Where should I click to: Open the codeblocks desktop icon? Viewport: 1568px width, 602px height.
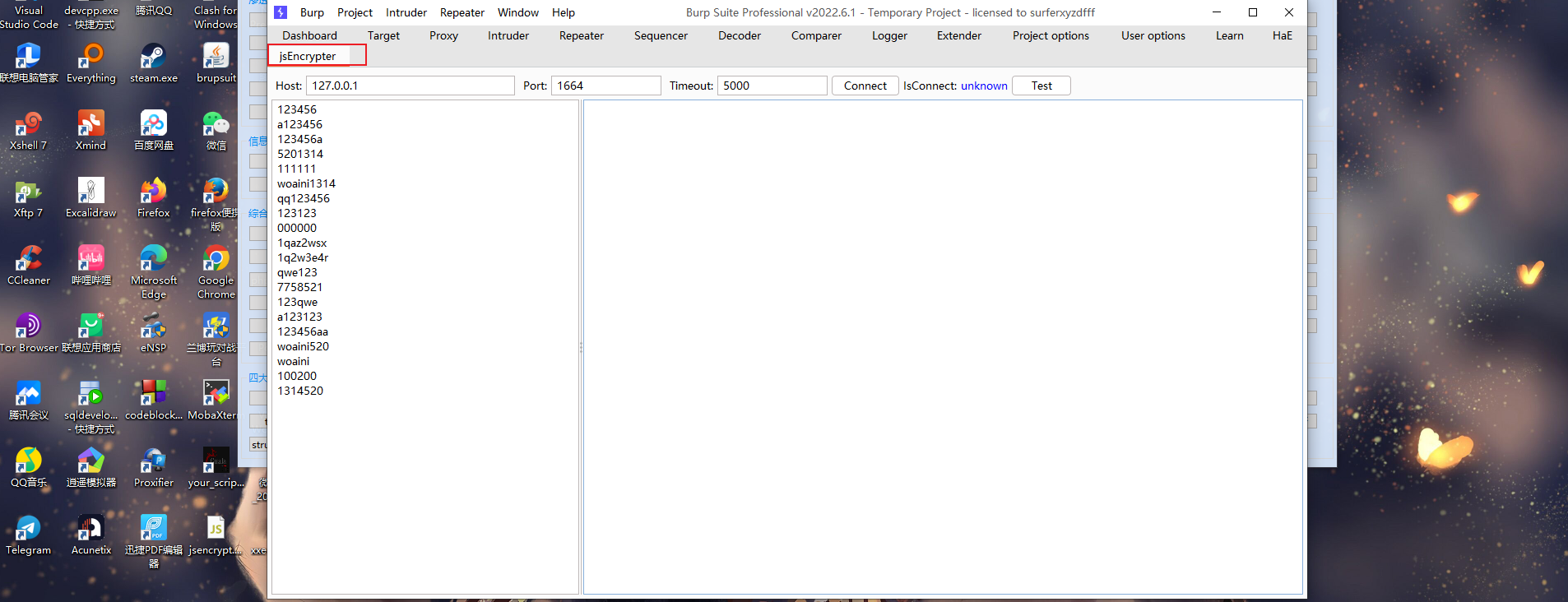pos(154,401)
